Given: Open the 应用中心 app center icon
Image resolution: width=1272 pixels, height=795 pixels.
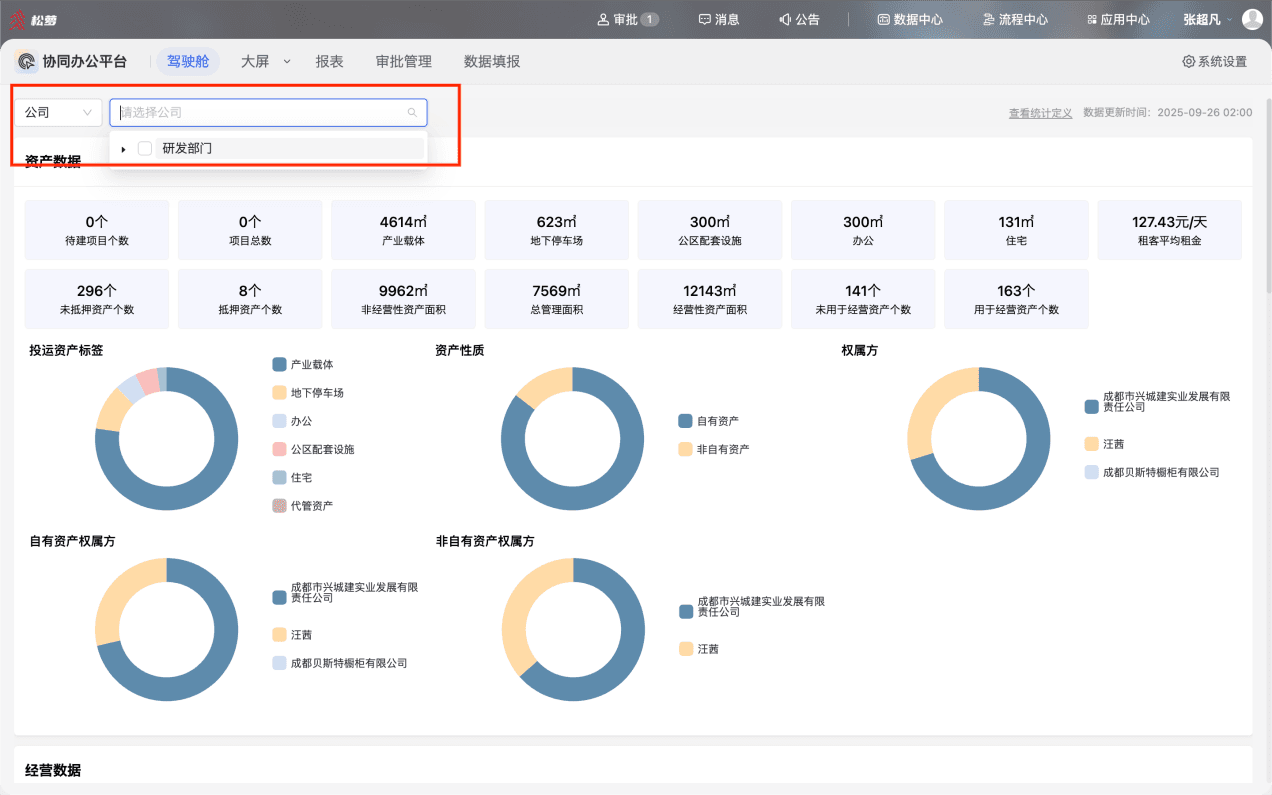Looking at the screenshot, I should (x=1091, y=19).
